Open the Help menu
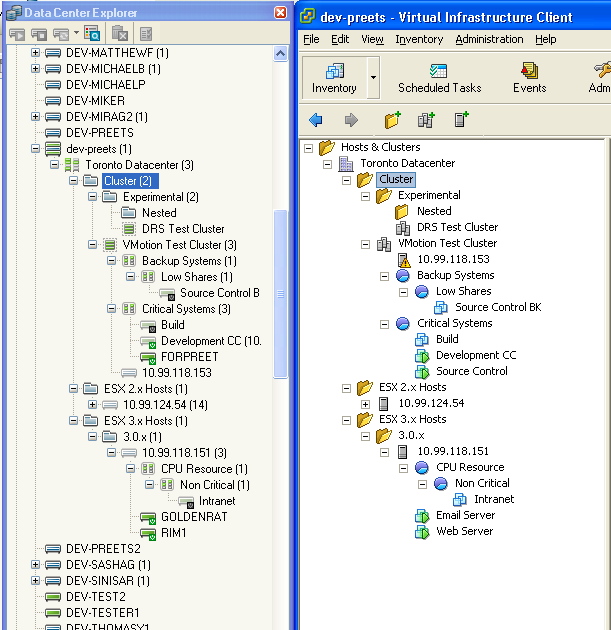 (x=546, y=39)
